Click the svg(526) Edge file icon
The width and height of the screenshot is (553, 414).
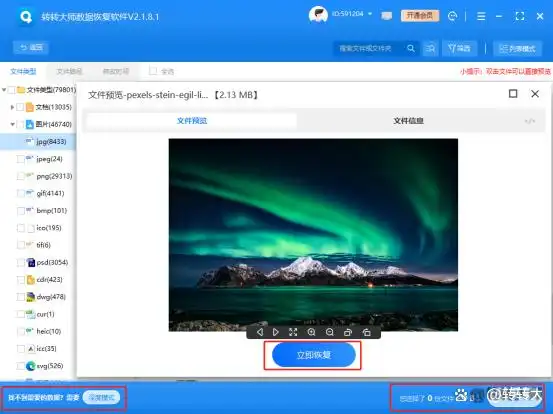[31, 366]
